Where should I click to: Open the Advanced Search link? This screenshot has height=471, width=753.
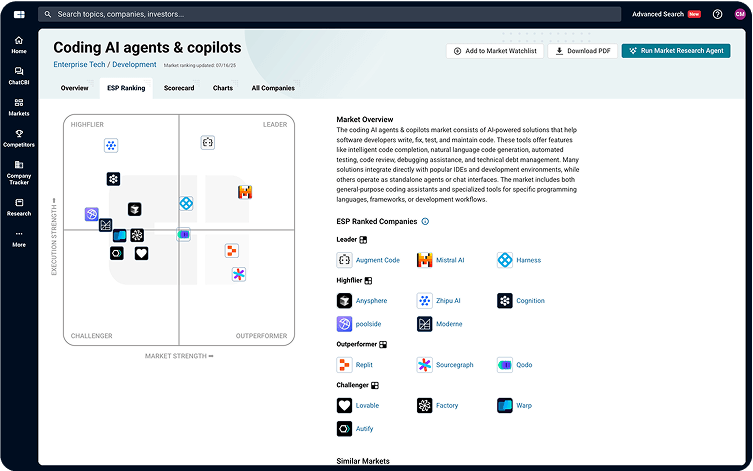coord(657,15)
